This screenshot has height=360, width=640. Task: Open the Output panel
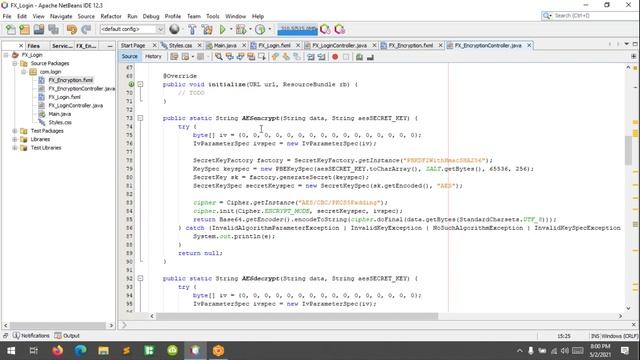pyautogui.click(x=67, y=336)
